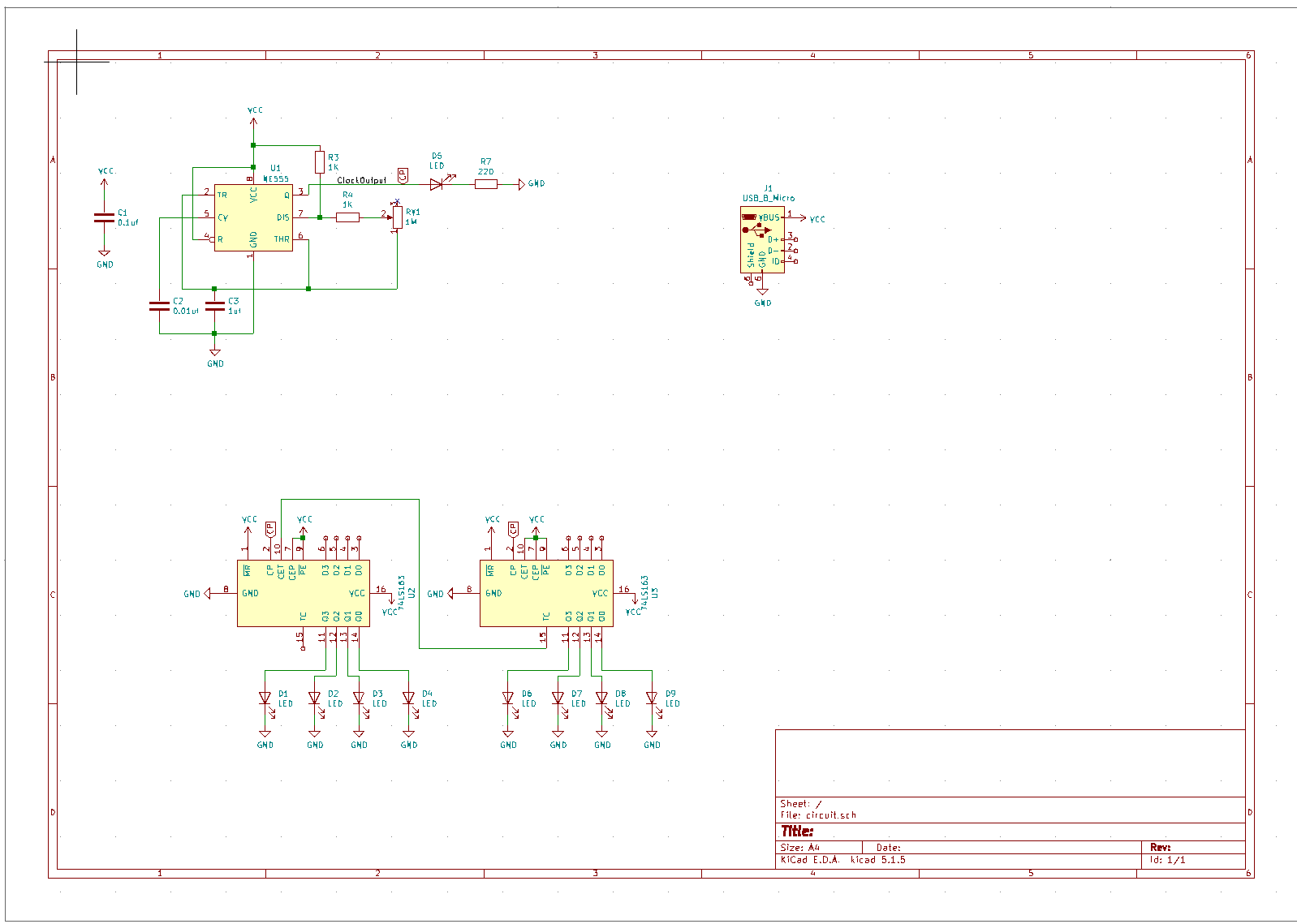
Task: Select the GND symbol left of U2
Action: point(196,594)
